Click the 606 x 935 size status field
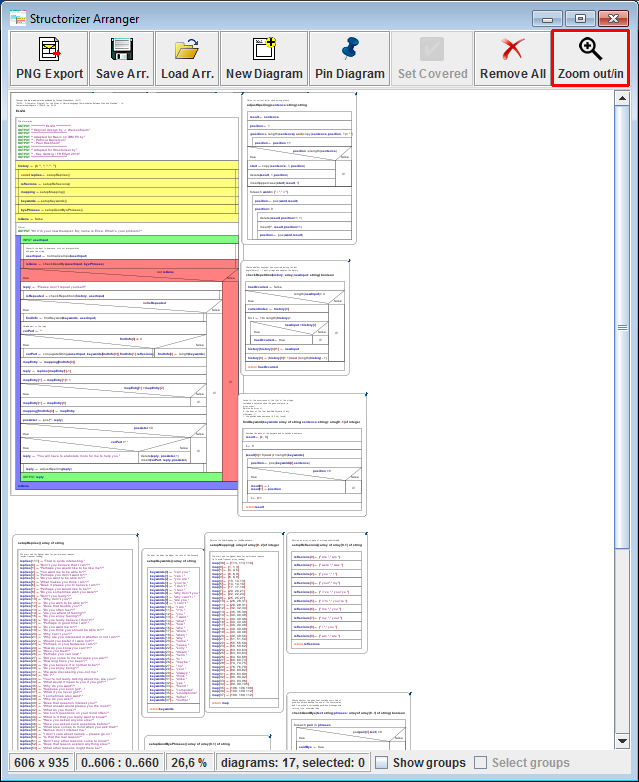This screenshot has width=639, height=782. pyautogui.click(x=41, y=763)
